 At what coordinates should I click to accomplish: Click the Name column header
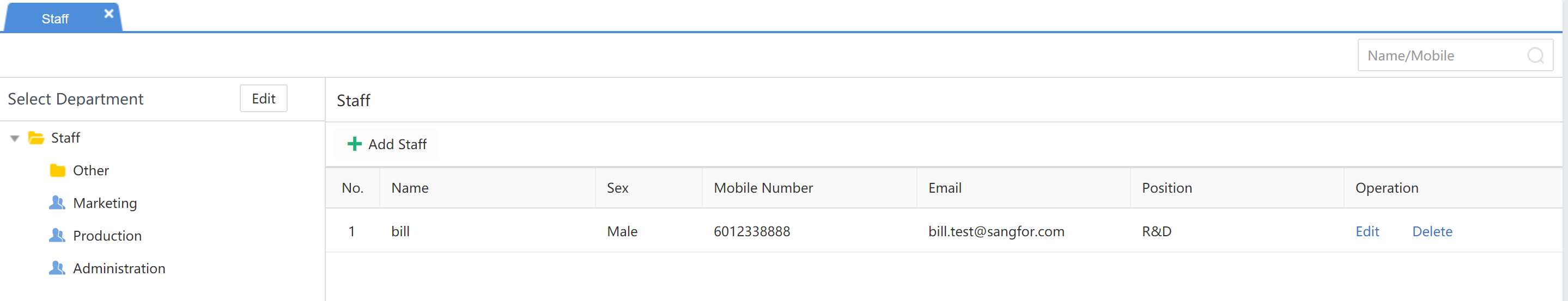[x=410, y=188]
